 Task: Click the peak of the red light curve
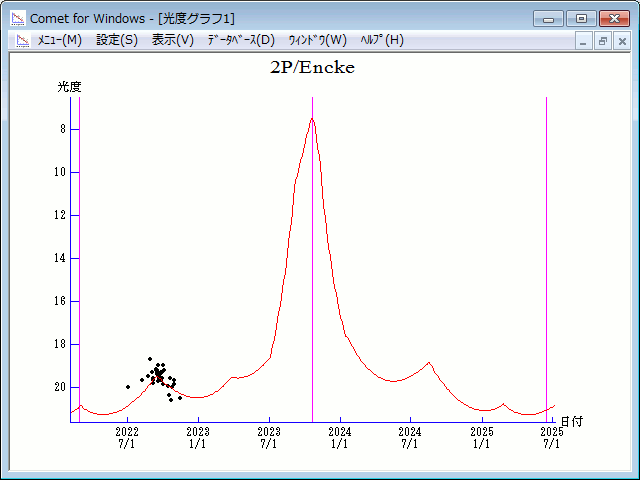click(x=312, y=119)
